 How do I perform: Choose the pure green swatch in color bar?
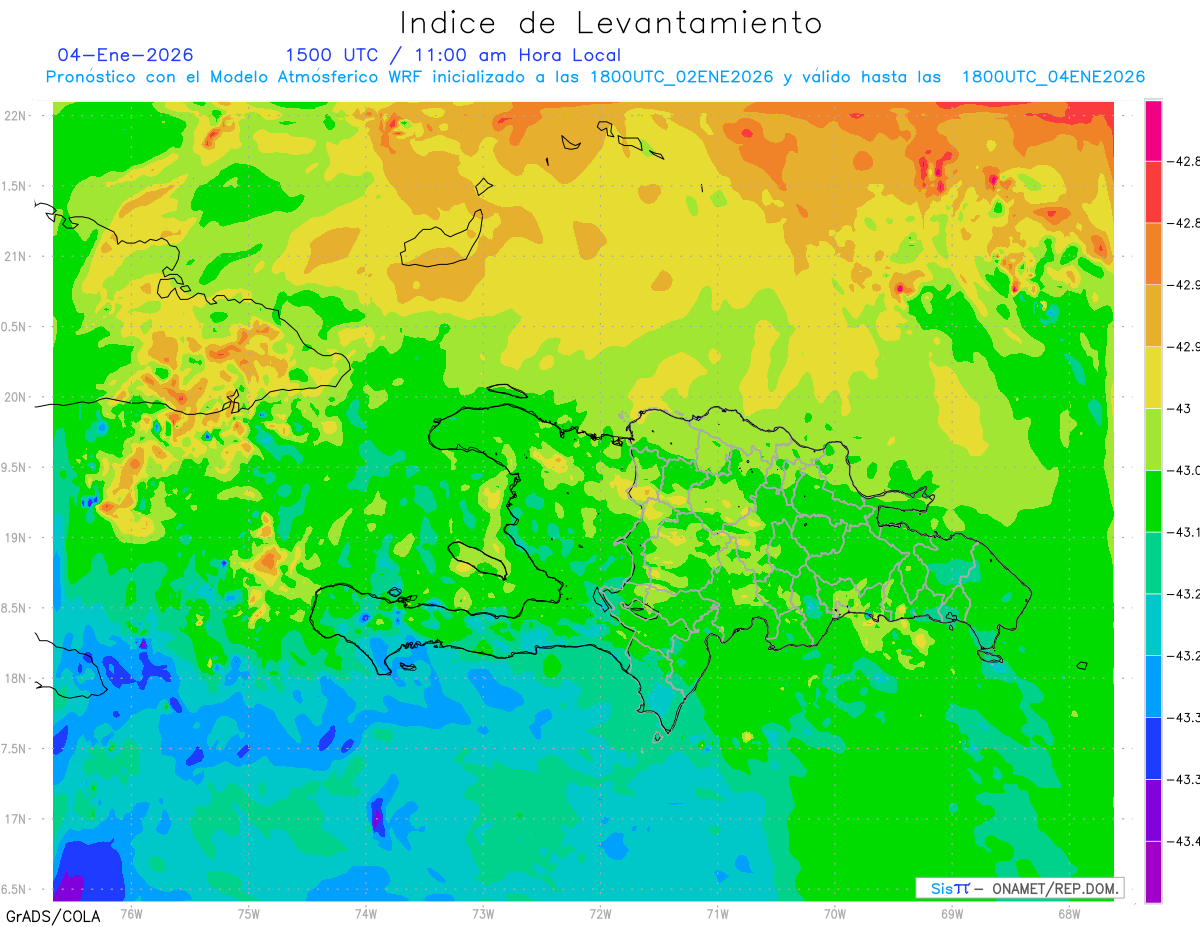pyautogui.click(x=1153, y=501)
